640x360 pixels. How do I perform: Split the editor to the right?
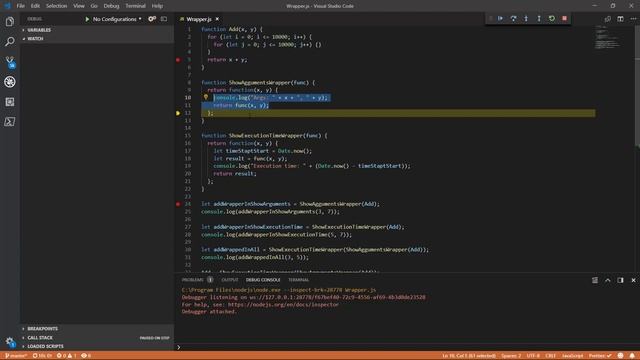coord(620,19)
